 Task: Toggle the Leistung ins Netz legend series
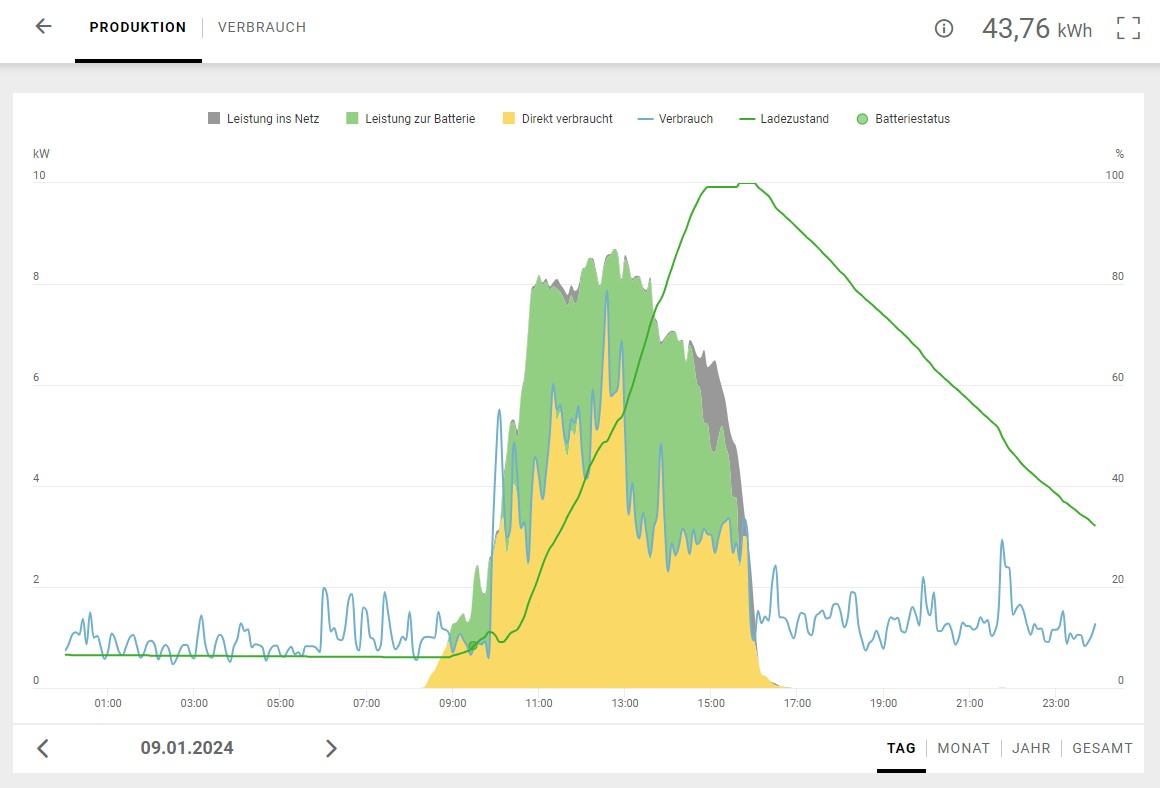click(x=263, y=118)
